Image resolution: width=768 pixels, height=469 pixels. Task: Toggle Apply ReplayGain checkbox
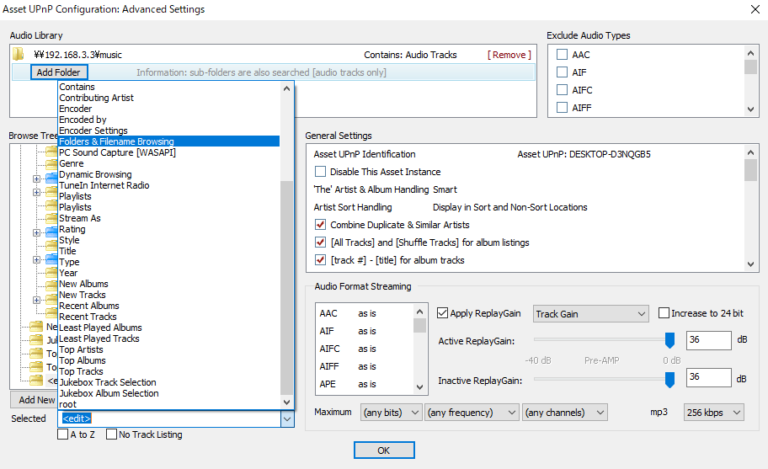(x=442, y=313)
